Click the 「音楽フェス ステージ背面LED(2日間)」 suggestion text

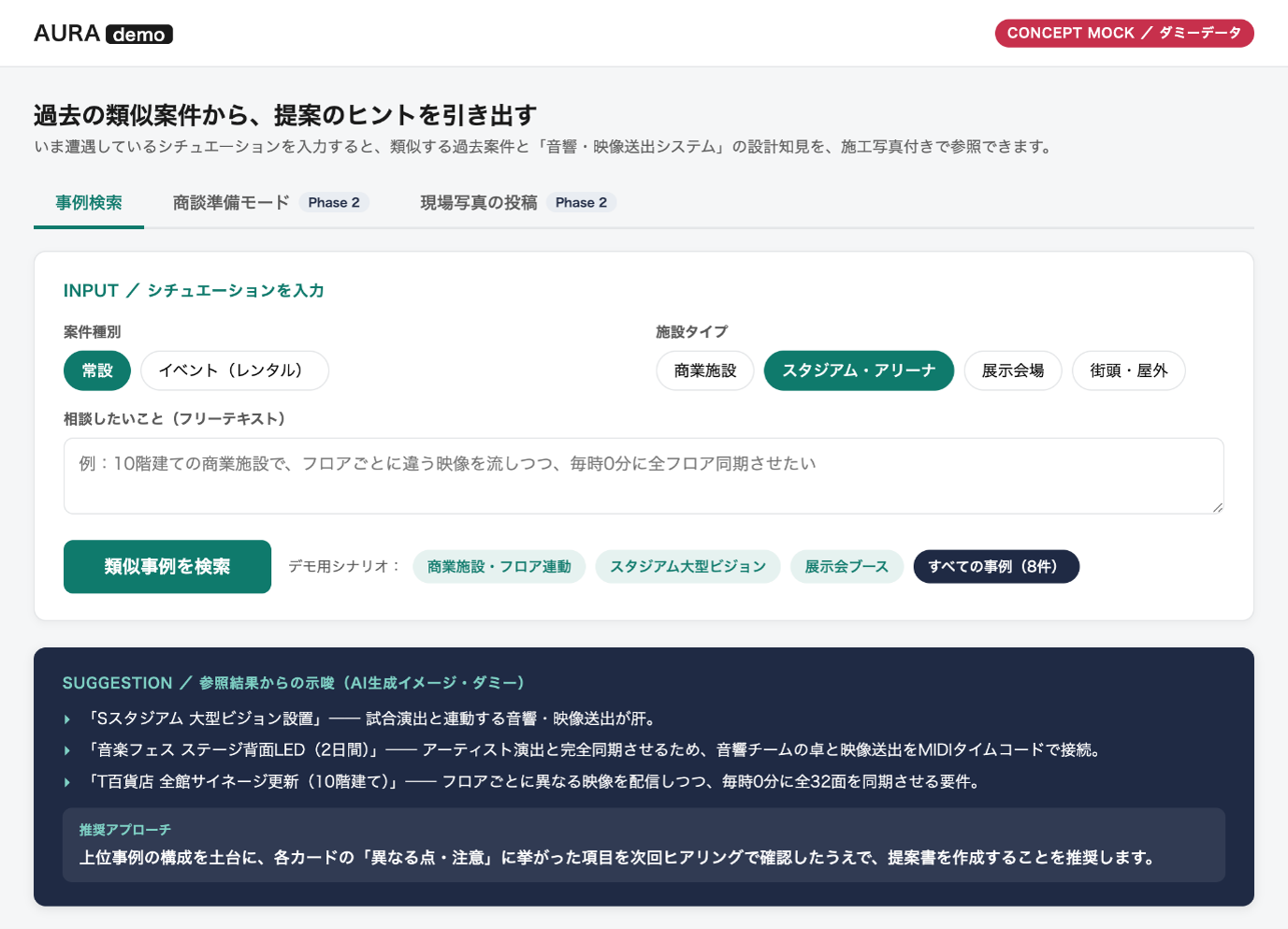coord(233,749)
